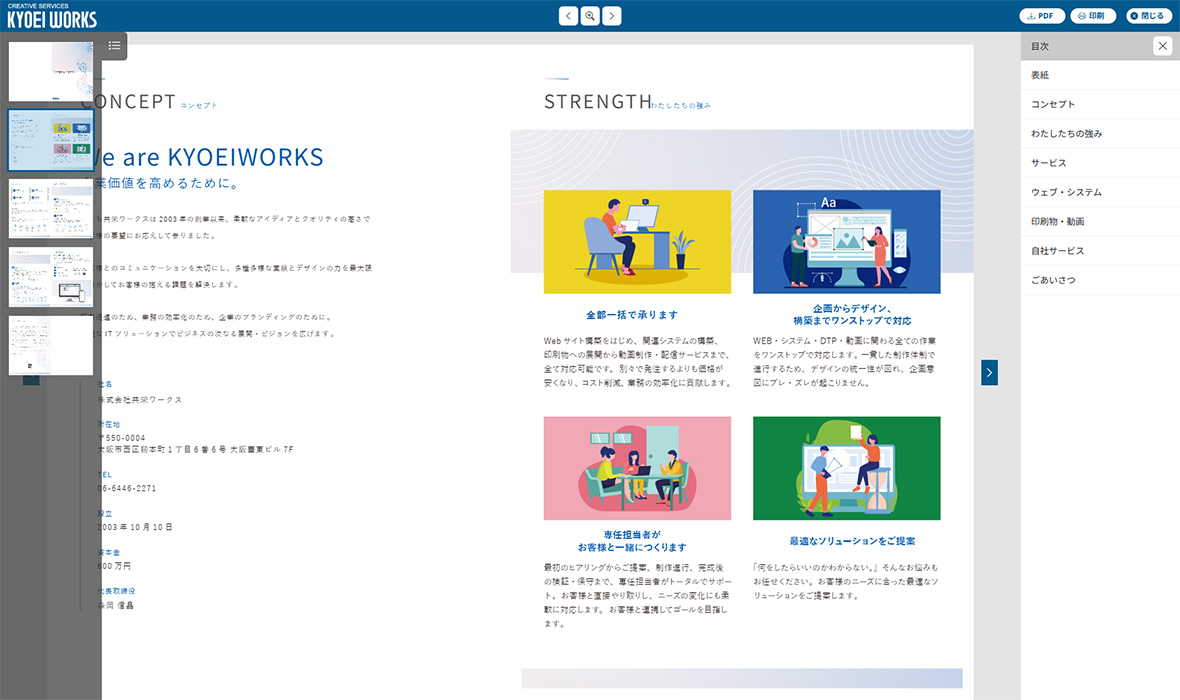Jump to 自社サービス section
Screen dimensions: 1180x700
1100,251
